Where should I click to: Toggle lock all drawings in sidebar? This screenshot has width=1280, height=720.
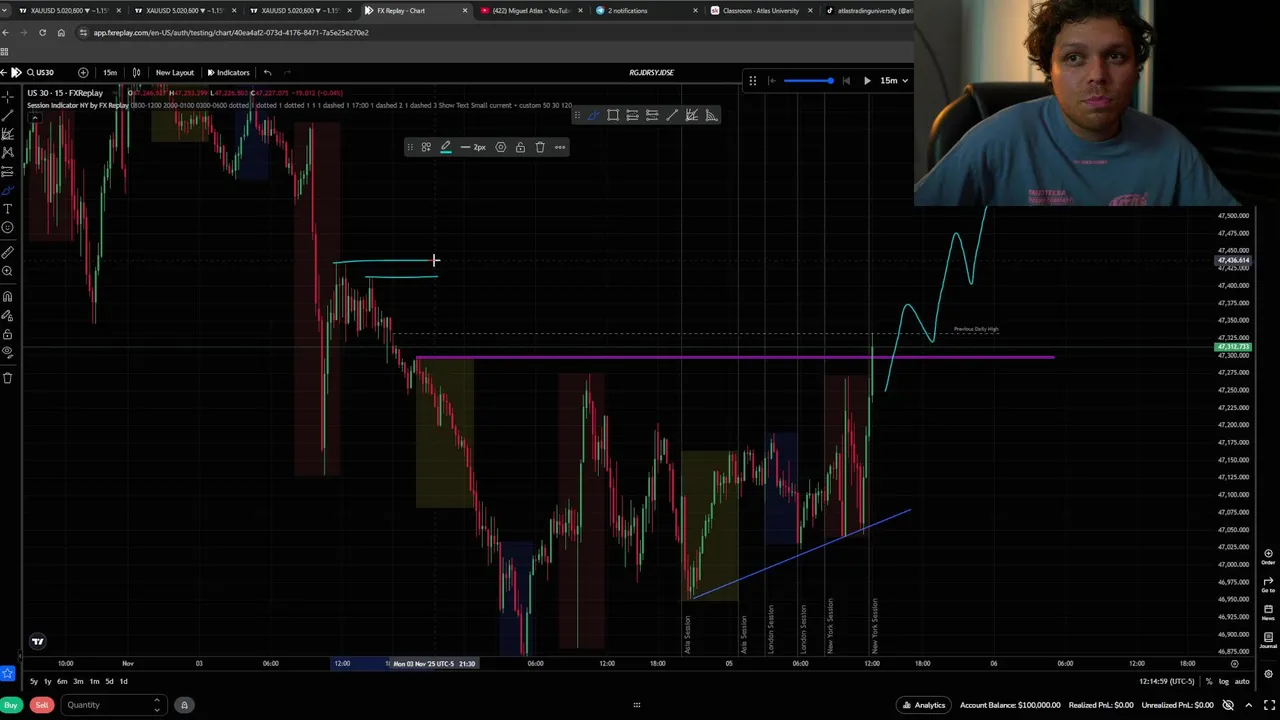7,334
